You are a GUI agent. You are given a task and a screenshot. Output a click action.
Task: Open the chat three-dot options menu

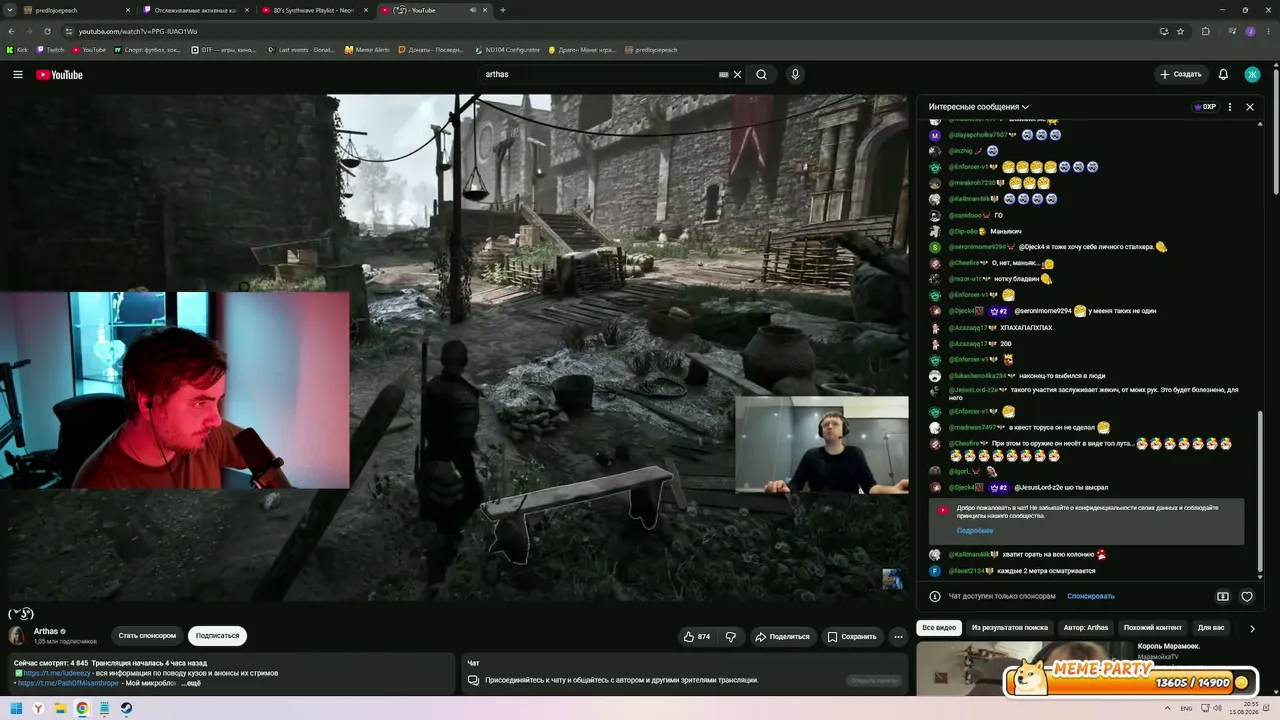coord(1229,107)
